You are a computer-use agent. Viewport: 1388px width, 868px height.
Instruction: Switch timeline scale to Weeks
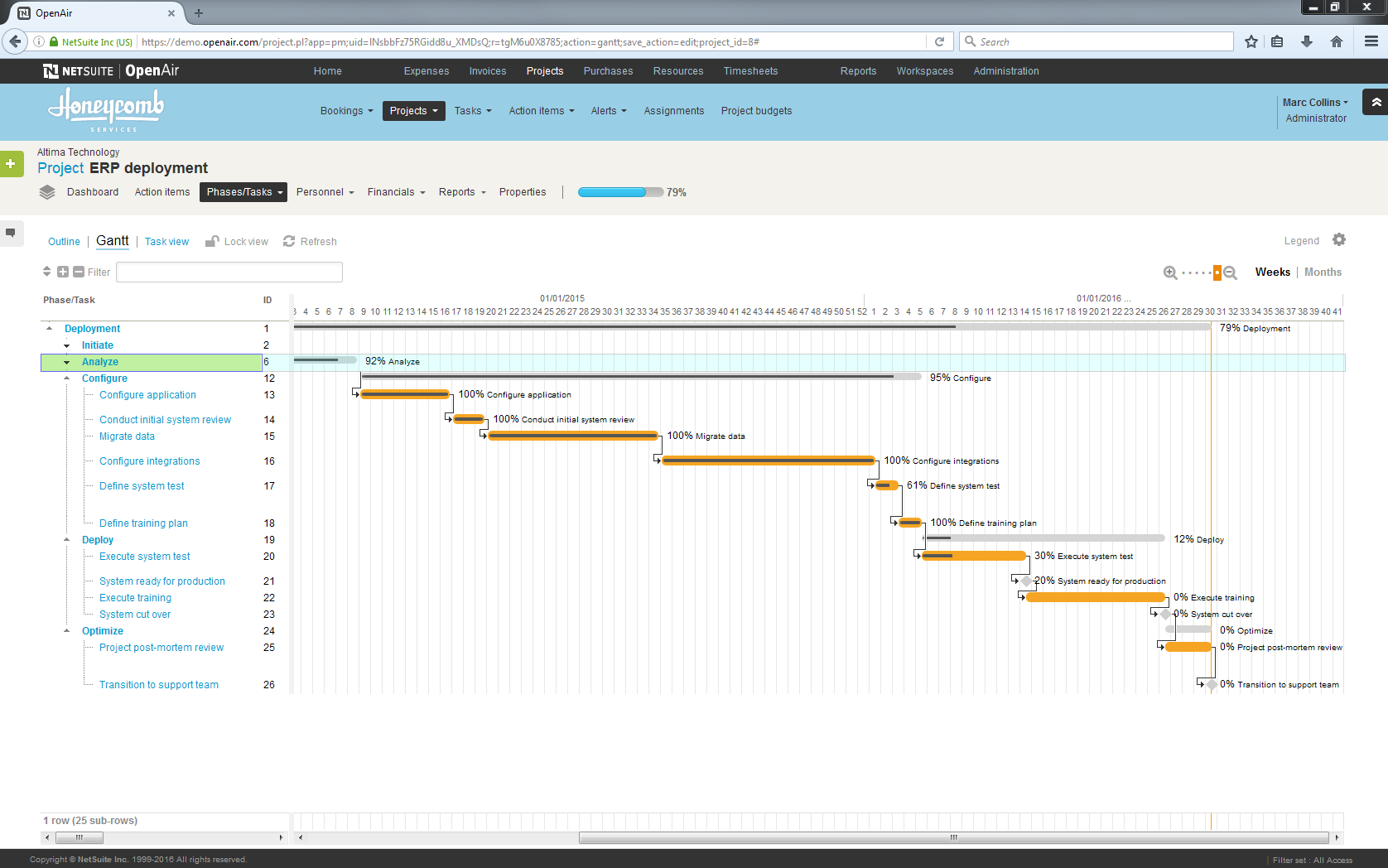coord(1272,272)
